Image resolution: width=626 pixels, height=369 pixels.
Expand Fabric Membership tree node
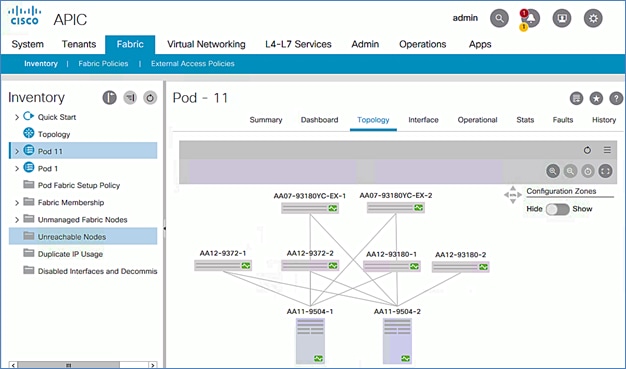(17, 203)
